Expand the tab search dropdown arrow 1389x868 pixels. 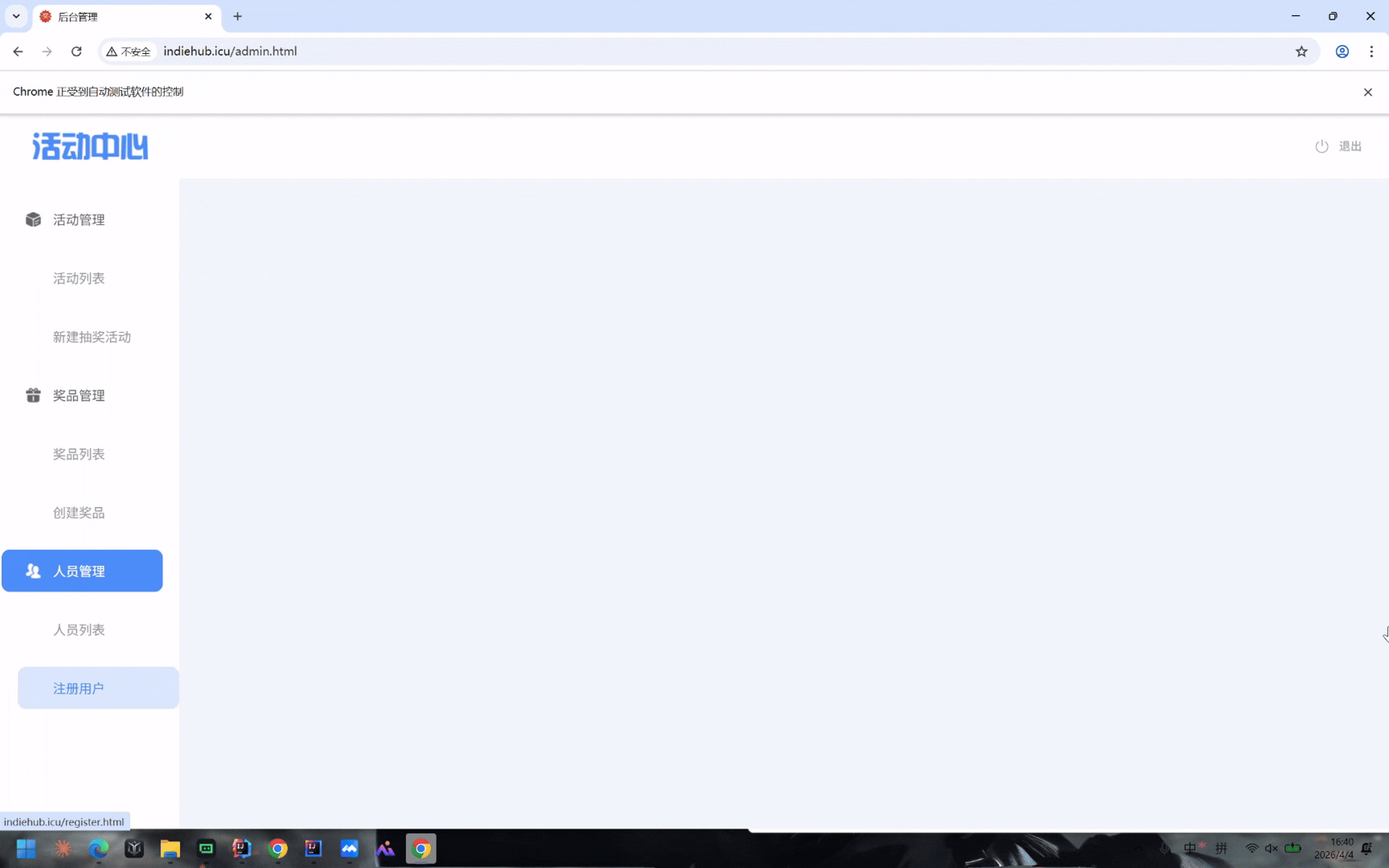(16, 17)
